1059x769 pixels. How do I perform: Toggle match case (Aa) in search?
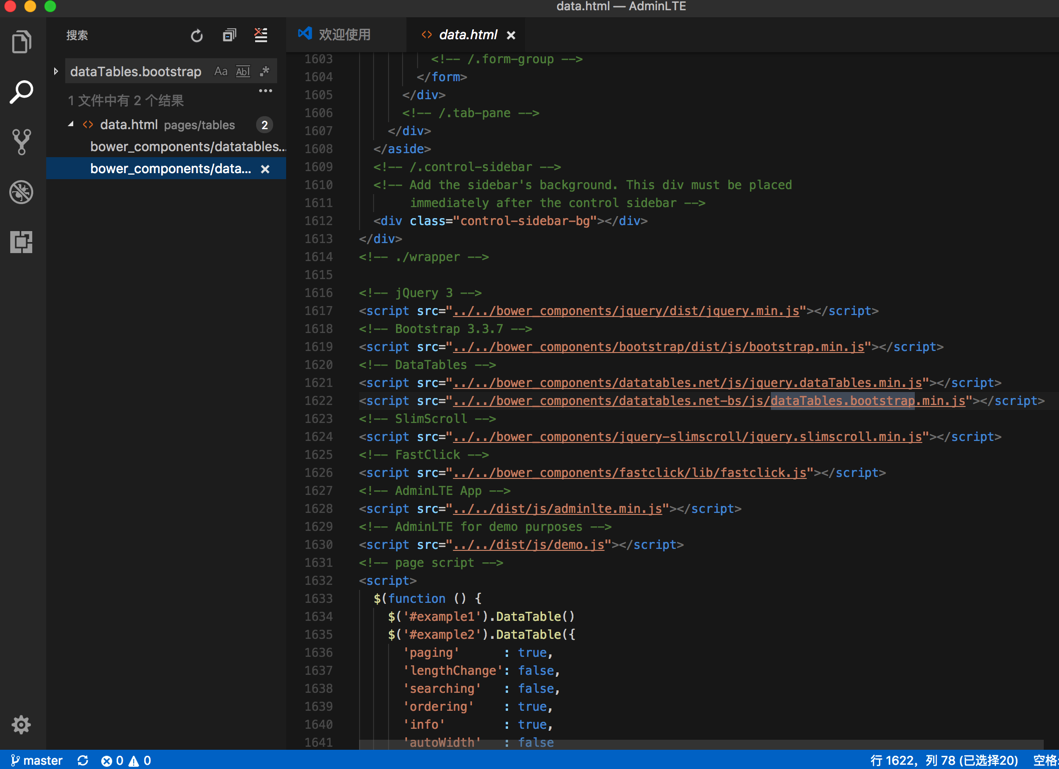point(221,72)
